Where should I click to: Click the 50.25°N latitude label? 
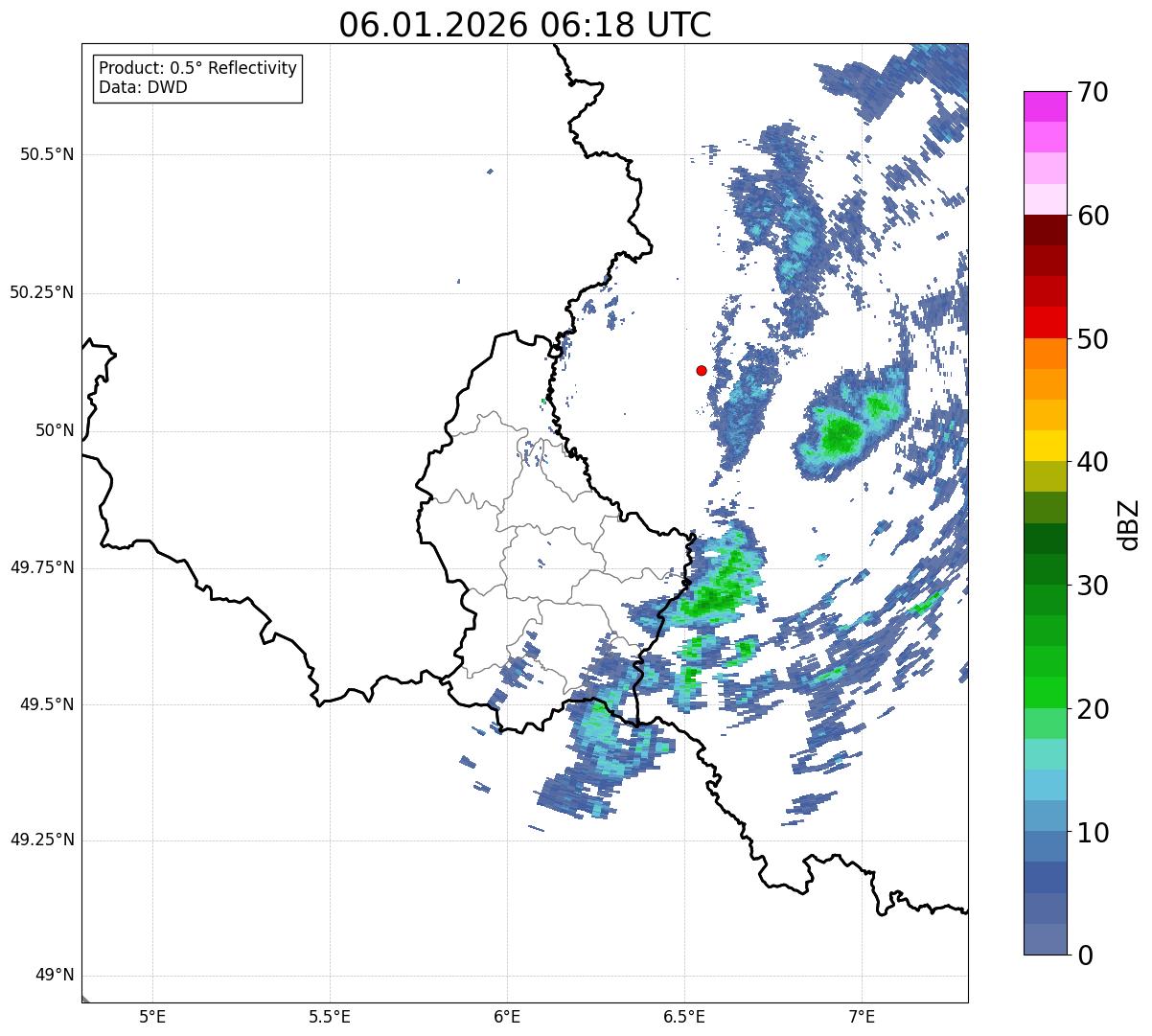click(42, 292)
